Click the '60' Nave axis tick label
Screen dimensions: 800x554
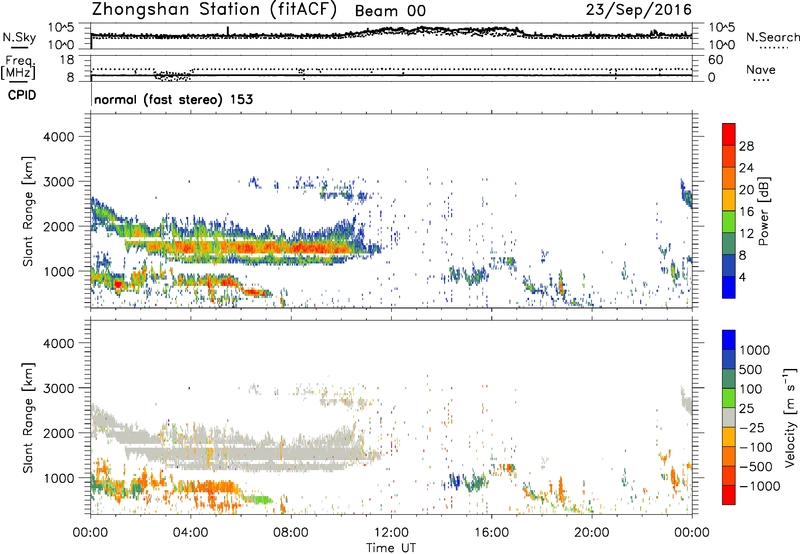[715, 60]
